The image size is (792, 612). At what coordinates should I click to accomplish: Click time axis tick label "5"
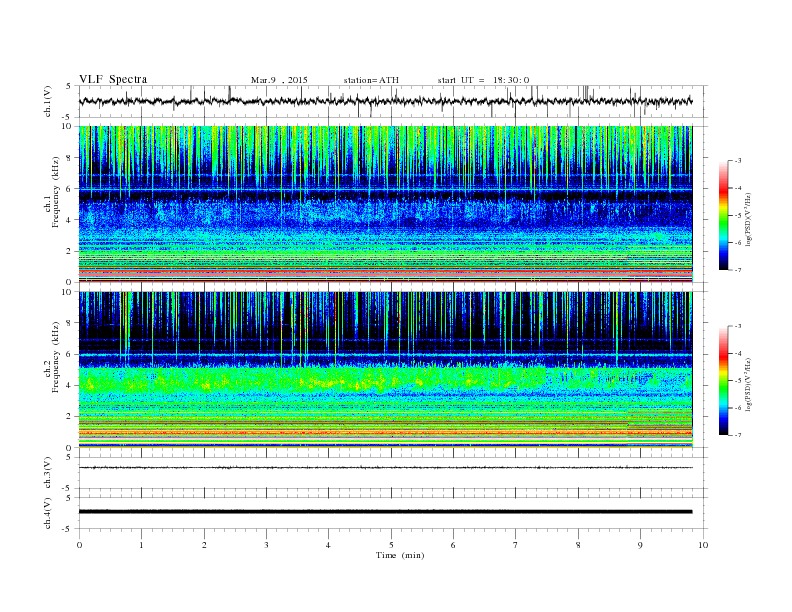[391, 545]
